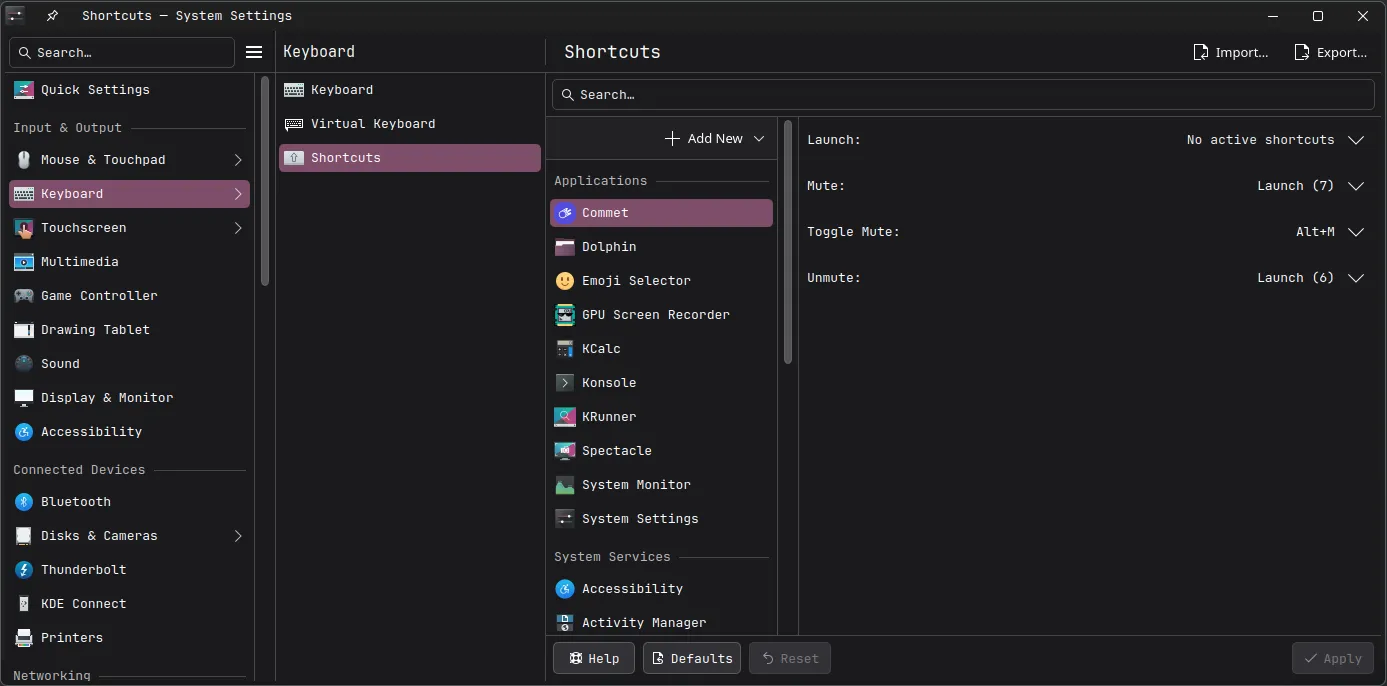Restore shortcuts with the Defaults button
The image size is (1387, 686).
tap(691, 658)
